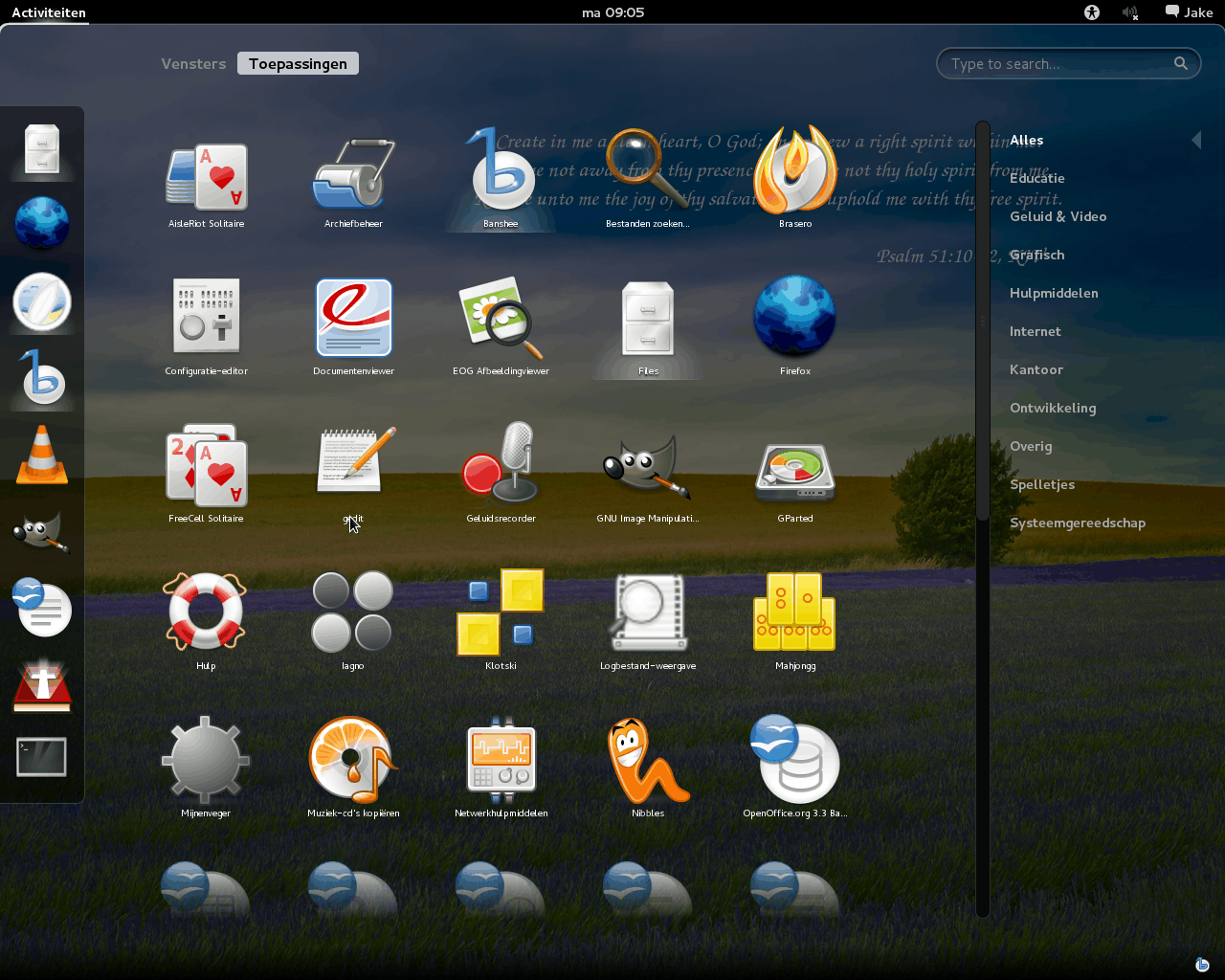Launch Mijnenveger minesweeper
Image resolution: width=1225 pixels, height=980 pixels.
[206, 768]
